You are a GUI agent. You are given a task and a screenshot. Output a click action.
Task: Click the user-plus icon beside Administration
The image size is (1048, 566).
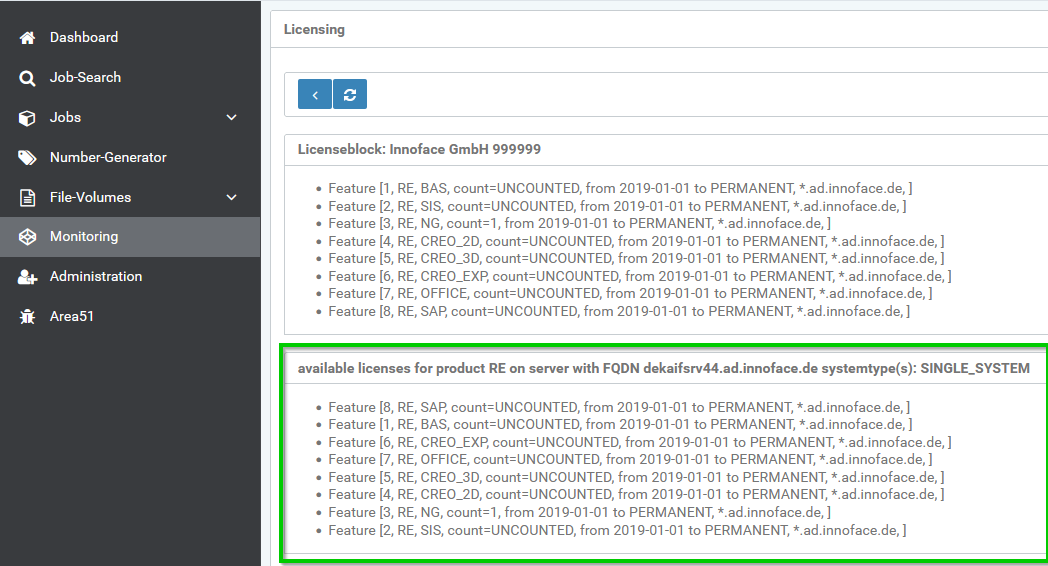[x=27, y=277]
